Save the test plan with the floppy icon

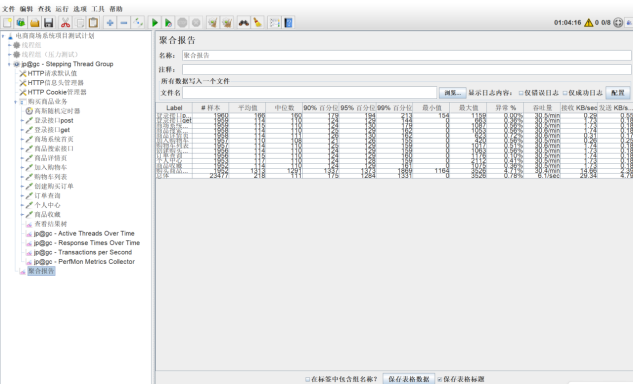coord(49,23)
